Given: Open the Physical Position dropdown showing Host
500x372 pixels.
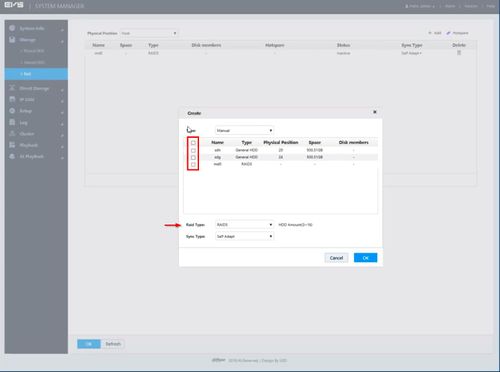Looking at the screenshot, I should (149, 33).
